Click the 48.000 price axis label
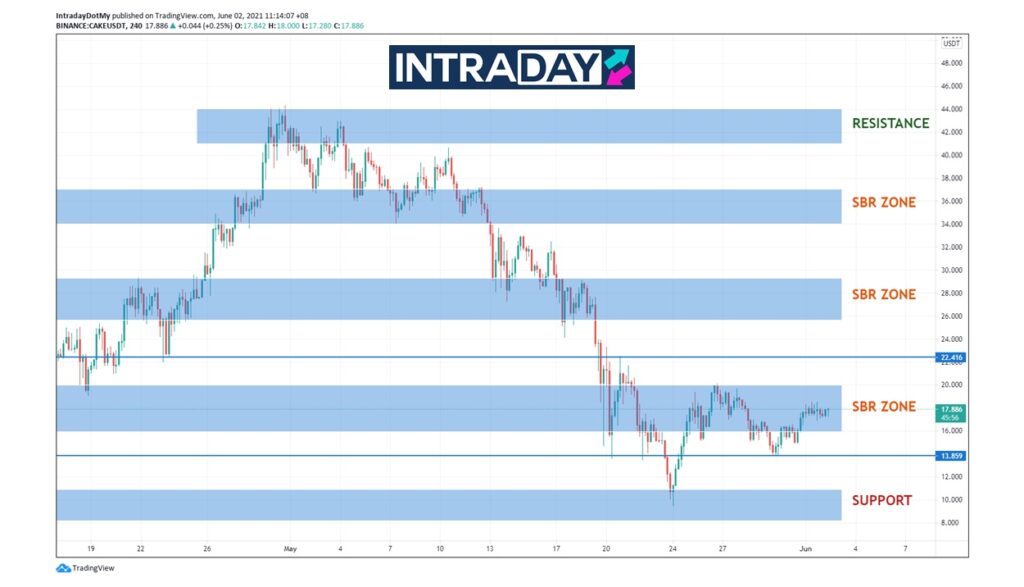The width and height of the screenshot is (1024, 587). pyautogui.click(x=951, y=63)
